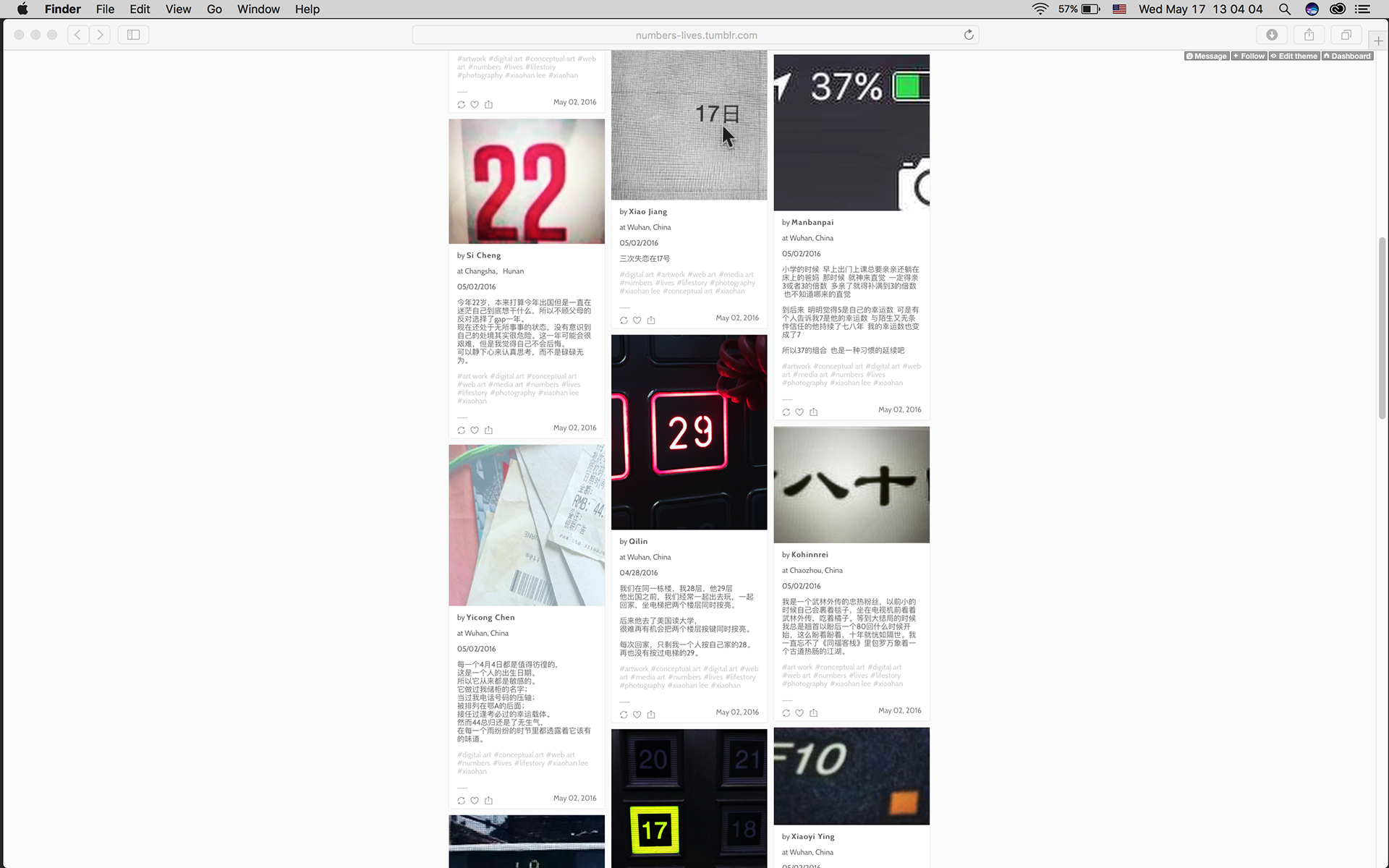This screenshot has height=868, width=1389.
Task: Open the Window menu
Action: [258, 9]
